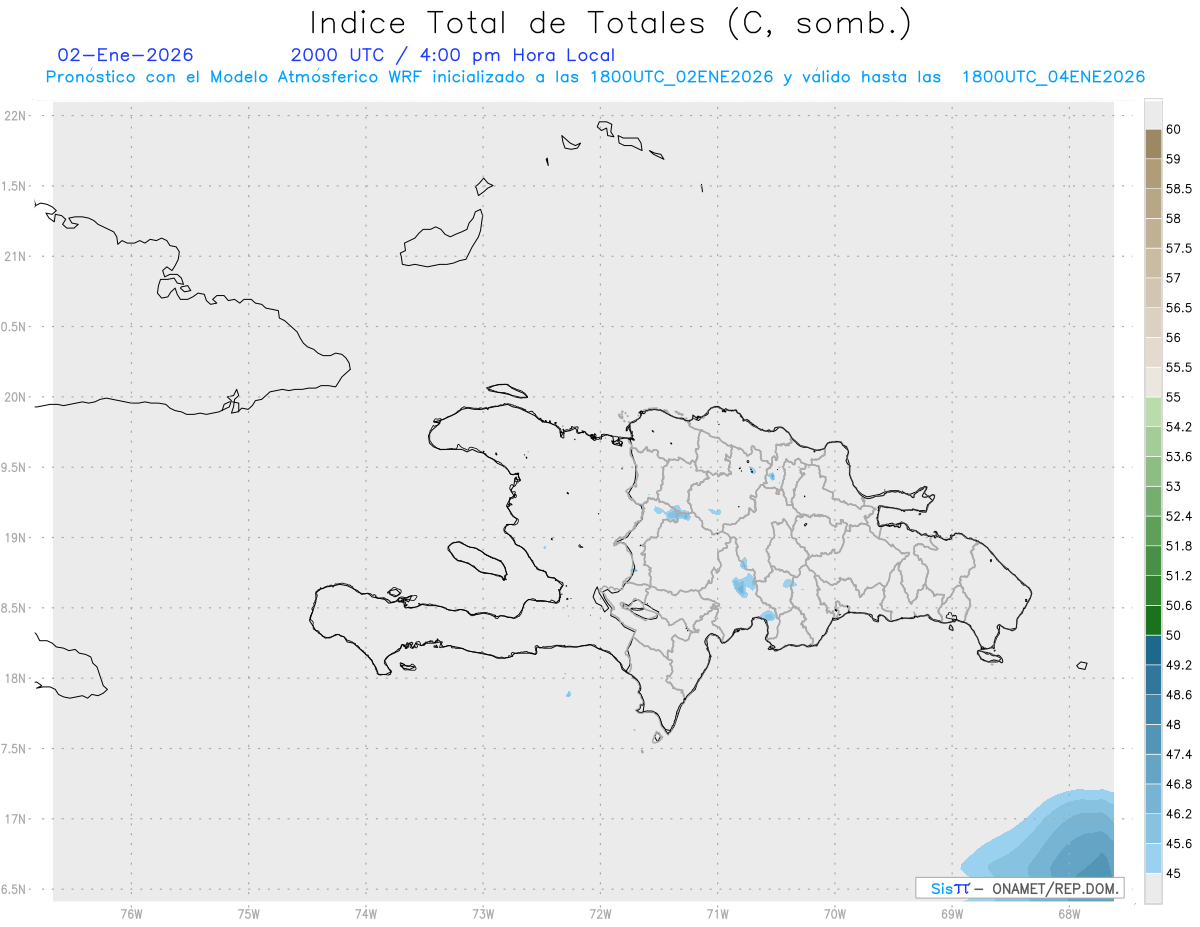Click the colorbar value "46.2"
The width and height of the screenshot is (1200, 927).
point(1180,814)
